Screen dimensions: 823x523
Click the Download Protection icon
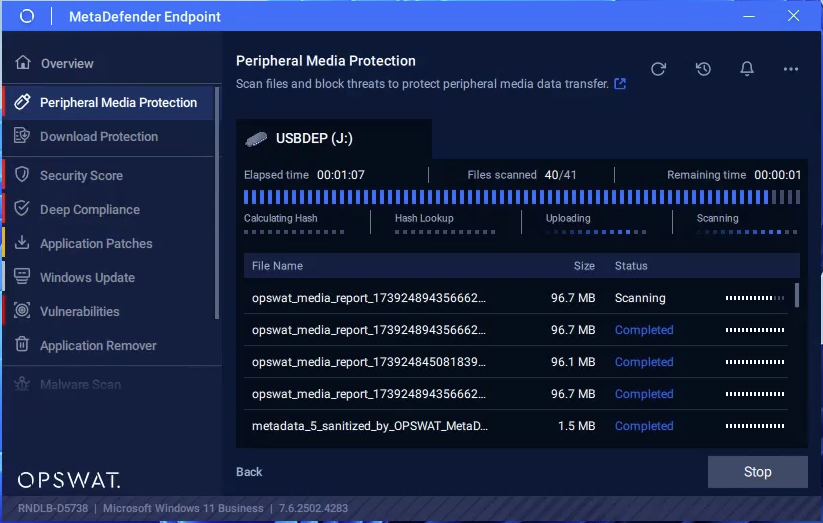point(22,136)
